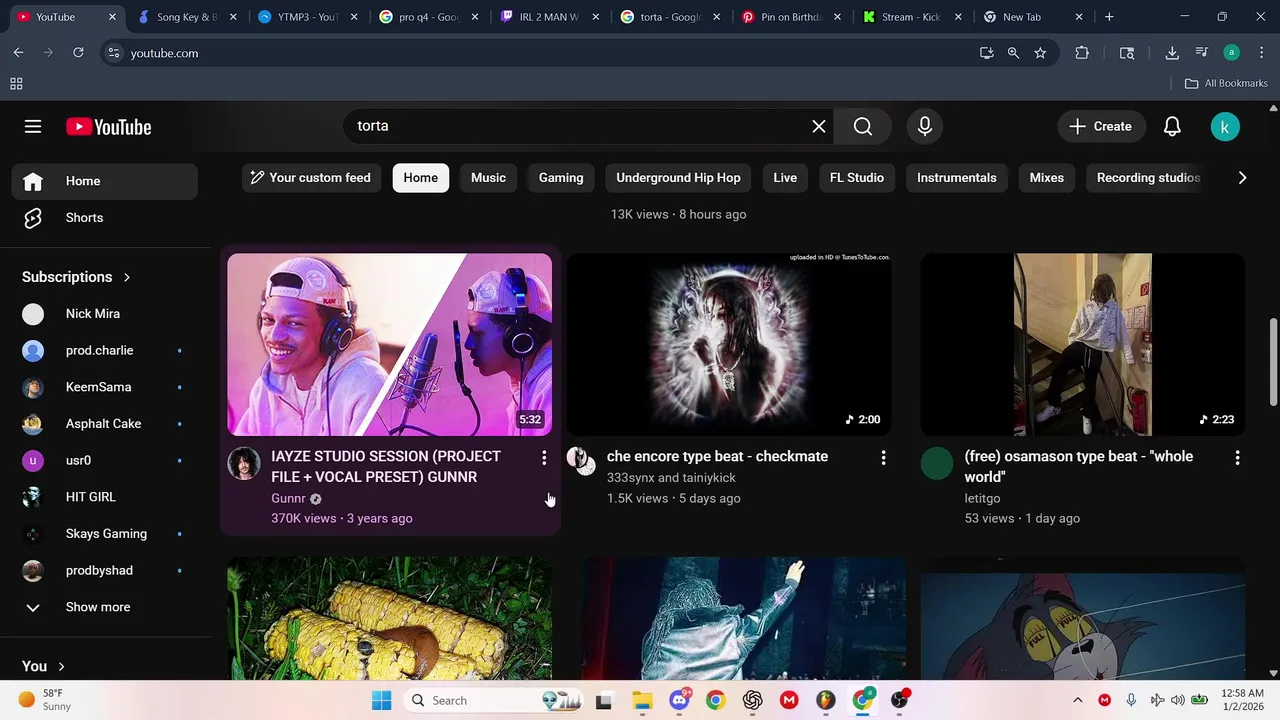Select the Gaming filter chip

[x=561, y=178]
